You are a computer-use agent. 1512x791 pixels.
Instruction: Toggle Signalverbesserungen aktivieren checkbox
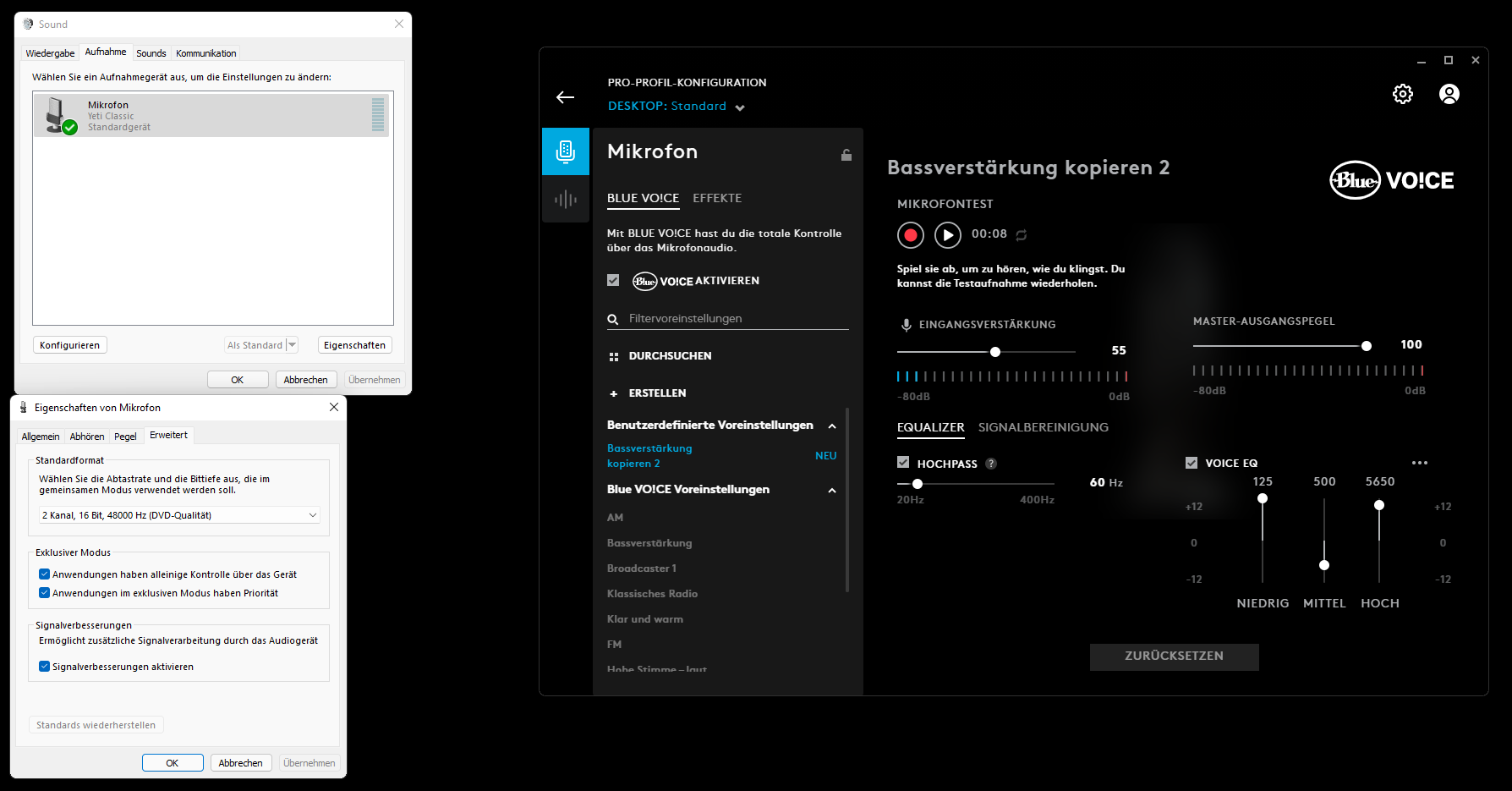44,667
